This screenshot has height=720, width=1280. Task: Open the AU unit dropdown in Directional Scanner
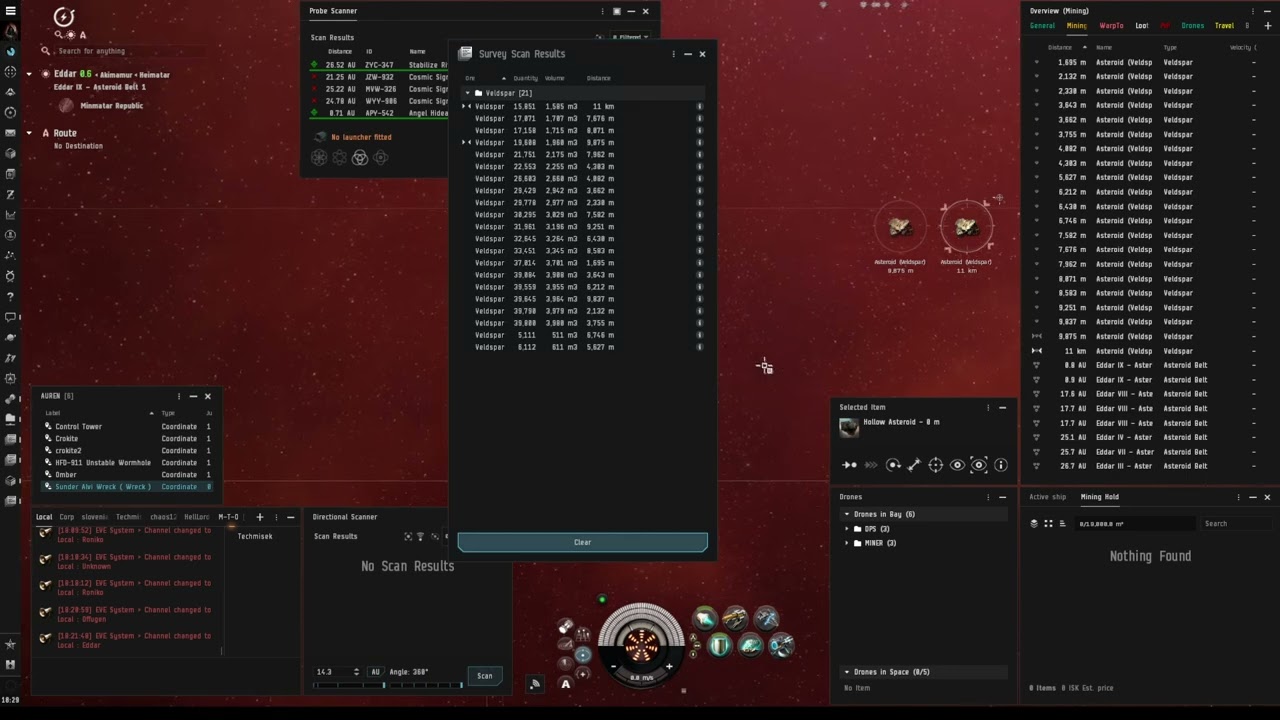point(376,672)
